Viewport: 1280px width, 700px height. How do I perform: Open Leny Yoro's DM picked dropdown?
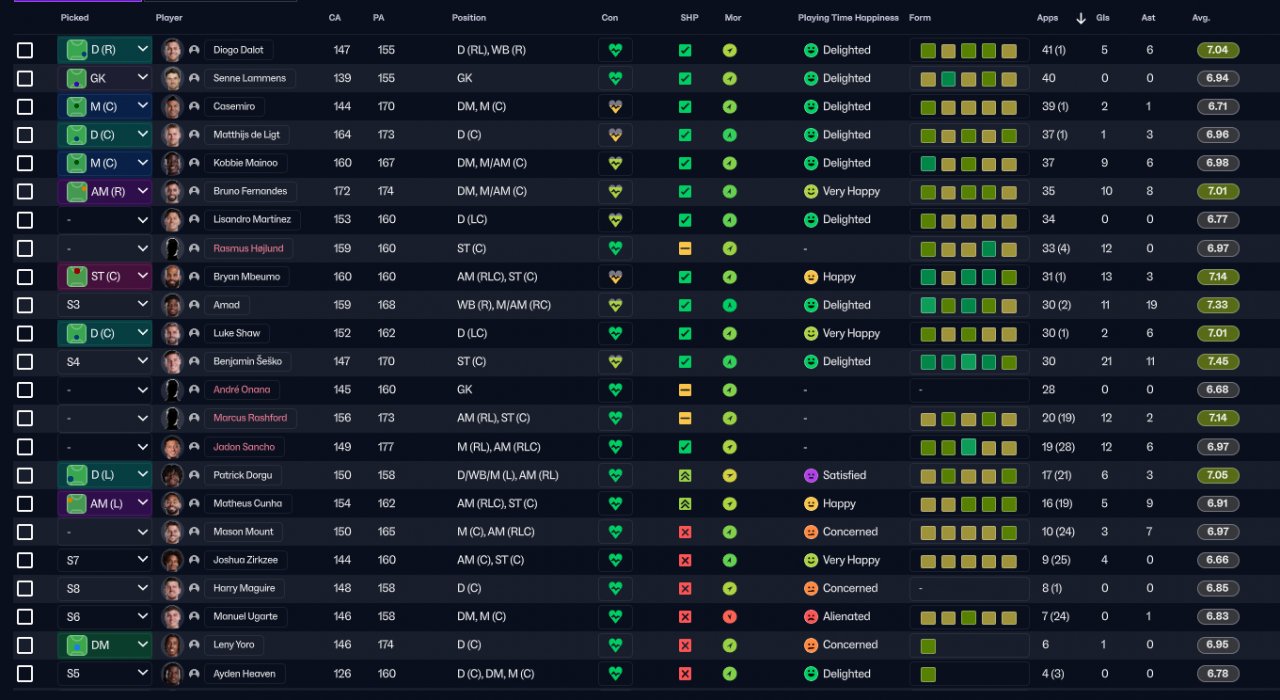click(x=105, y=645)
